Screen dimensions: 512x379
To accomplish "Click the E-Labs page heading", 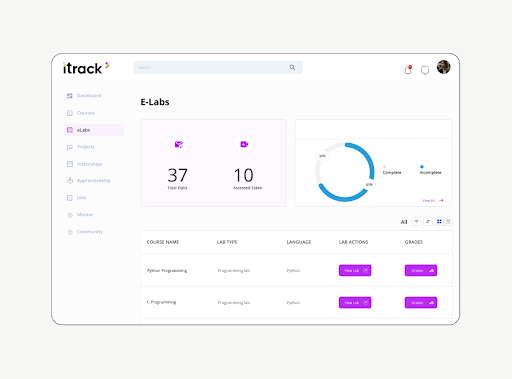I will pyautogui.click(x=155, y=102).
